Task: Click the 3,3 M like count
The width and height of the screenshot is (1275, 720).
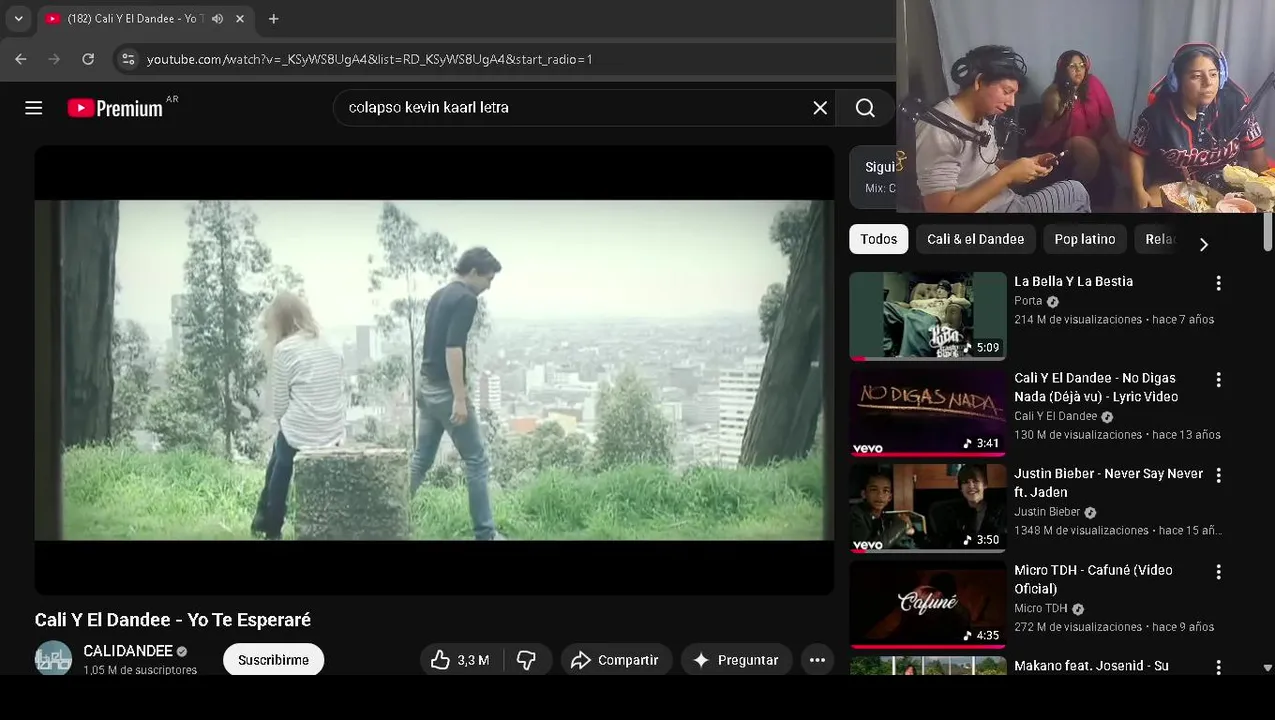Action: [473, 661]
